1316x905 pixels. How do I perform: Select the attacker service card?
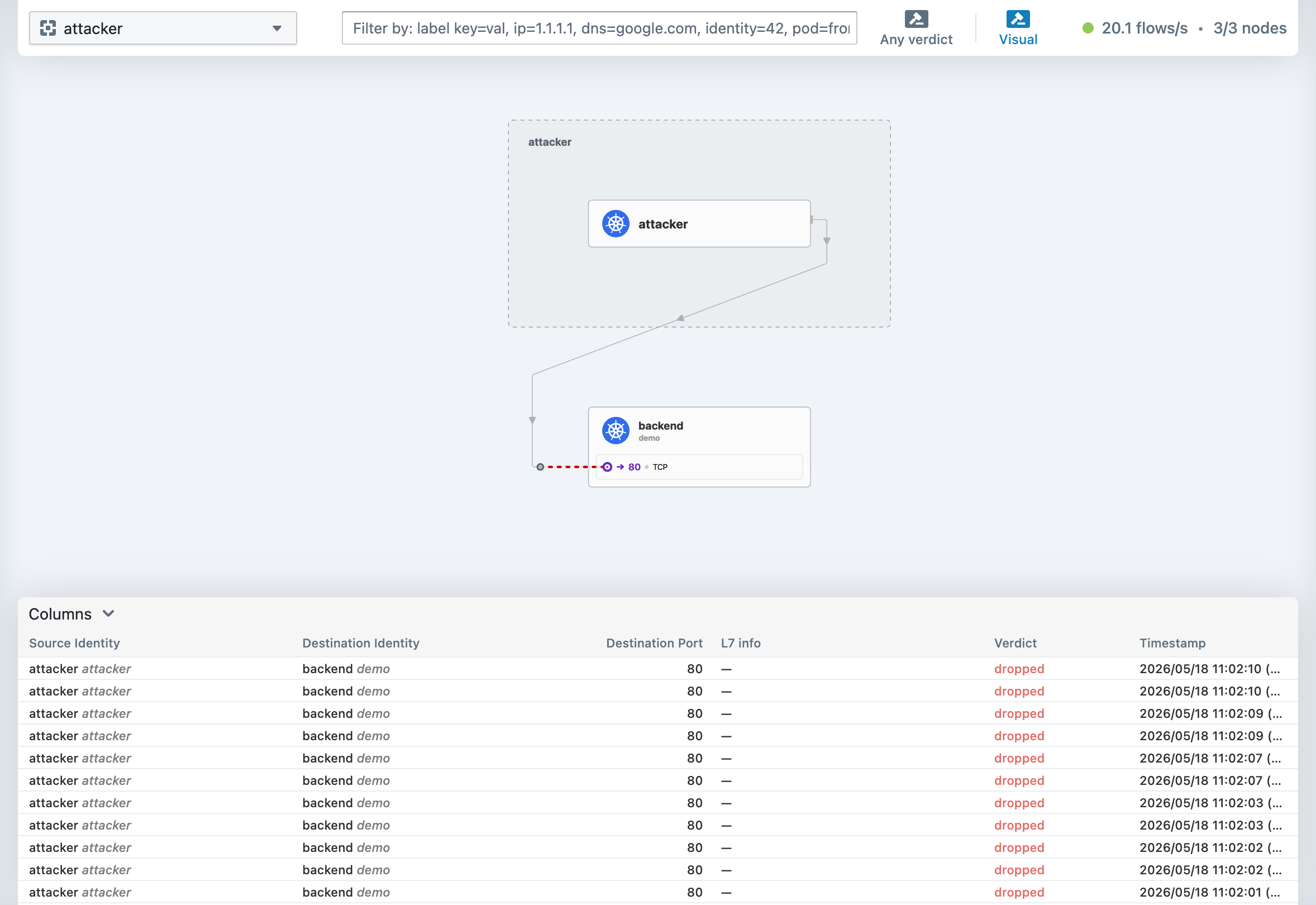(x=699, y=223)
